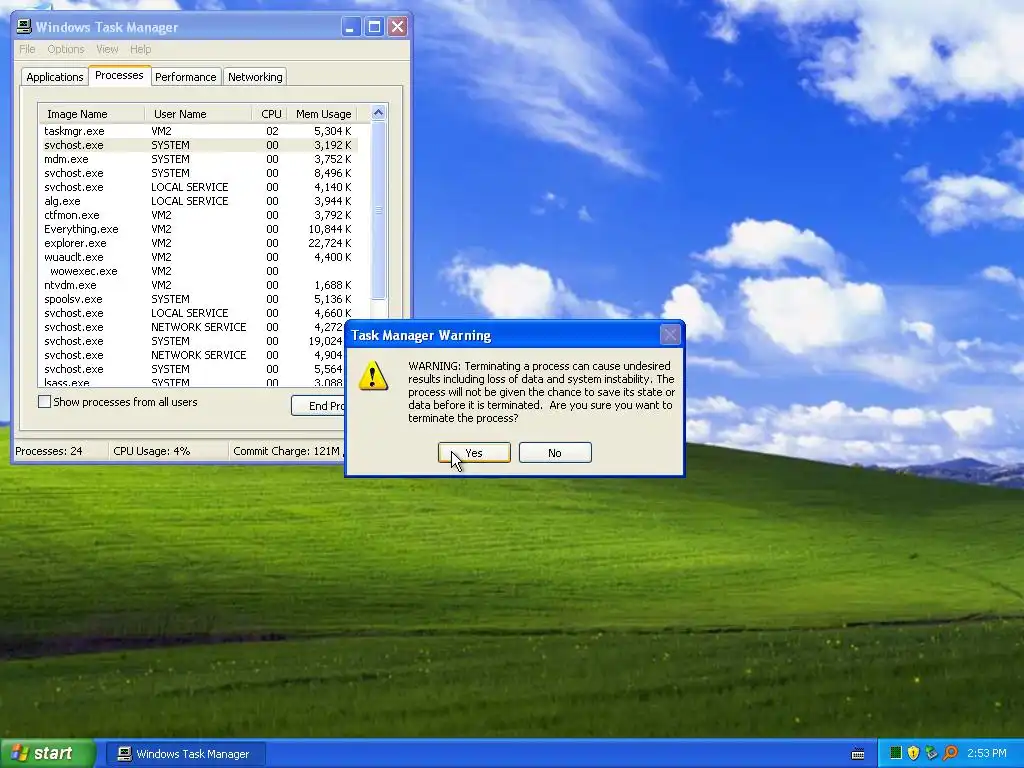Select the wuauclt.exe process row
The width and height of the screenshot is (1024, 768).
(198, 257)
